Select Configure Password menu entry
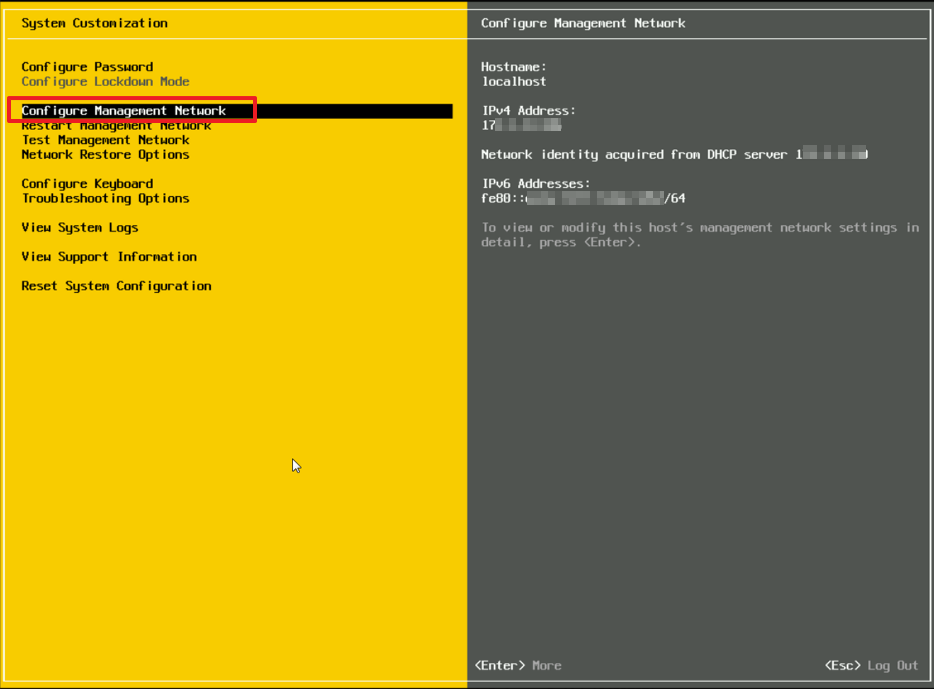 (x=87, y=67)
